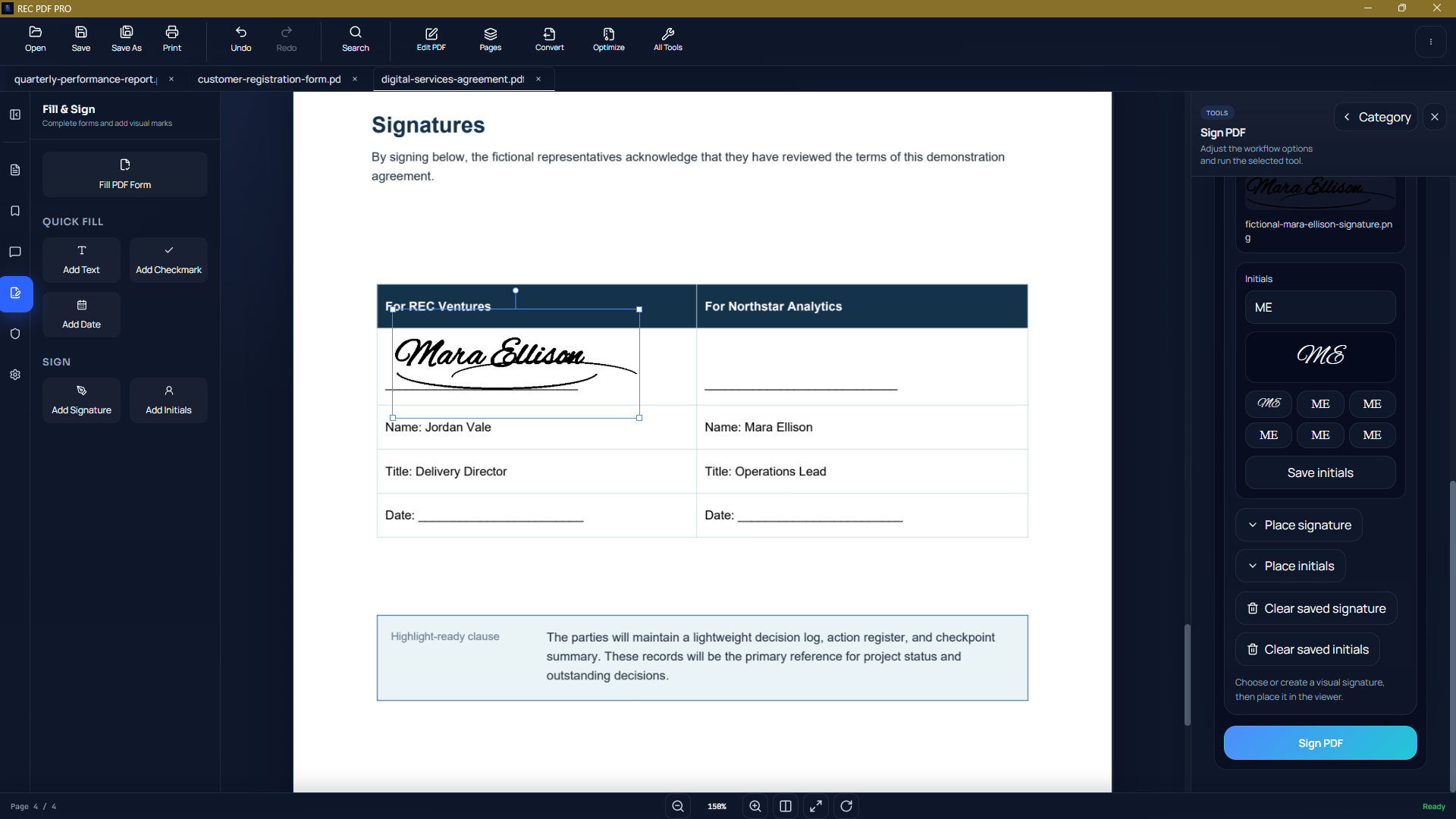Go back to Category list
The height and width of the screenshot is (819, 1456).
pos(1376,117)
